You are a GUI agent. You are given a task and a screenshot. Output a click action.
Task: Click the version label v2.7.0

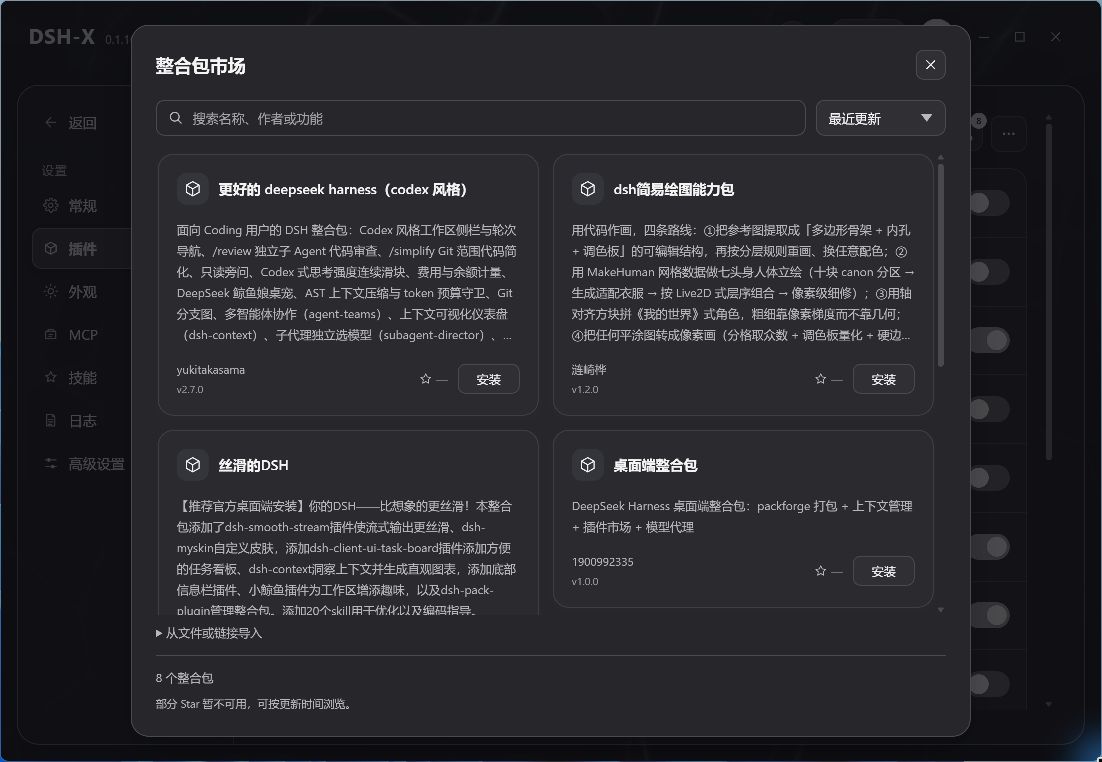[x=190, y=389]
